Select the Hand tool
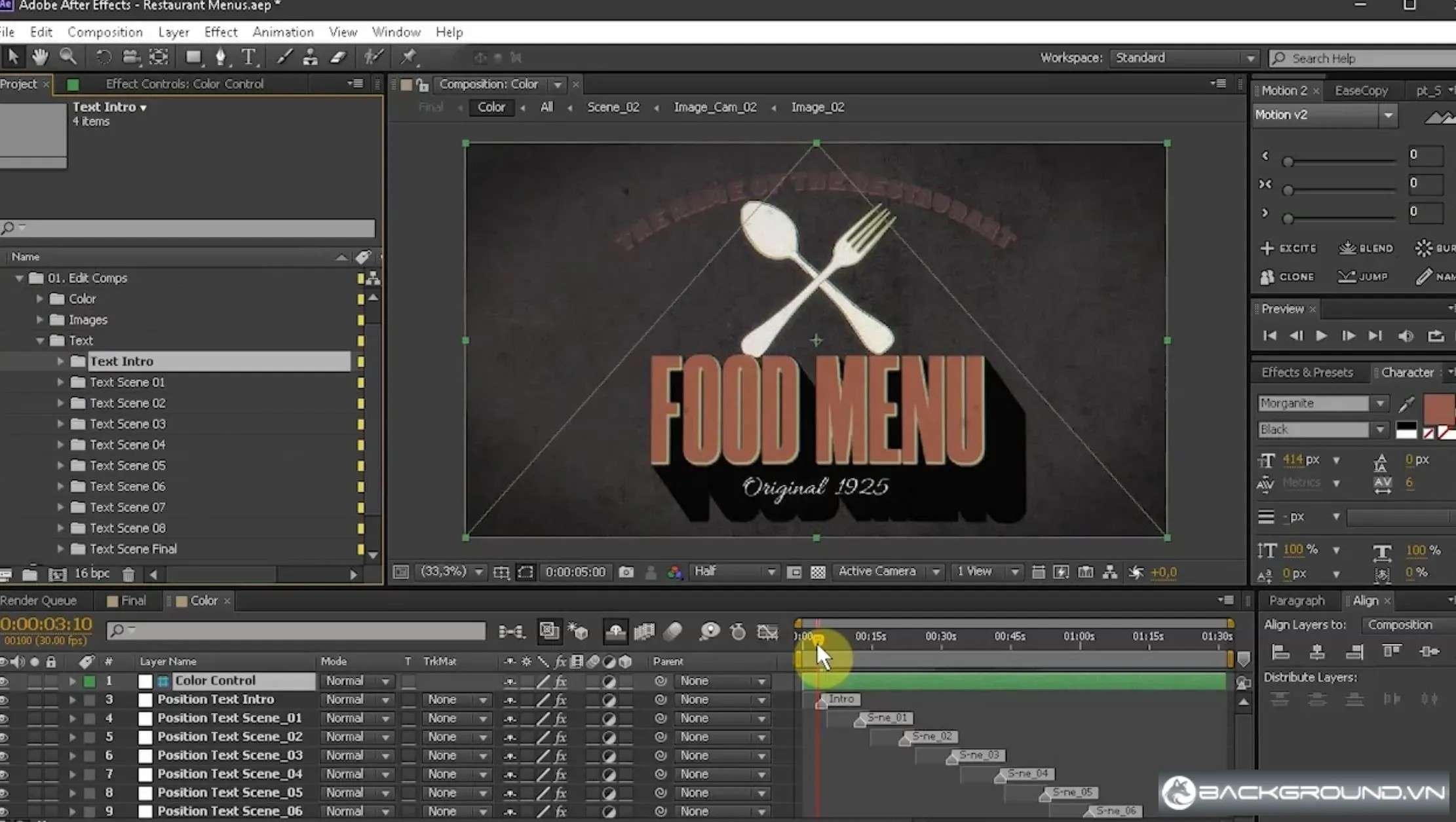This screenshot has width=1456, height=822. 39,57
